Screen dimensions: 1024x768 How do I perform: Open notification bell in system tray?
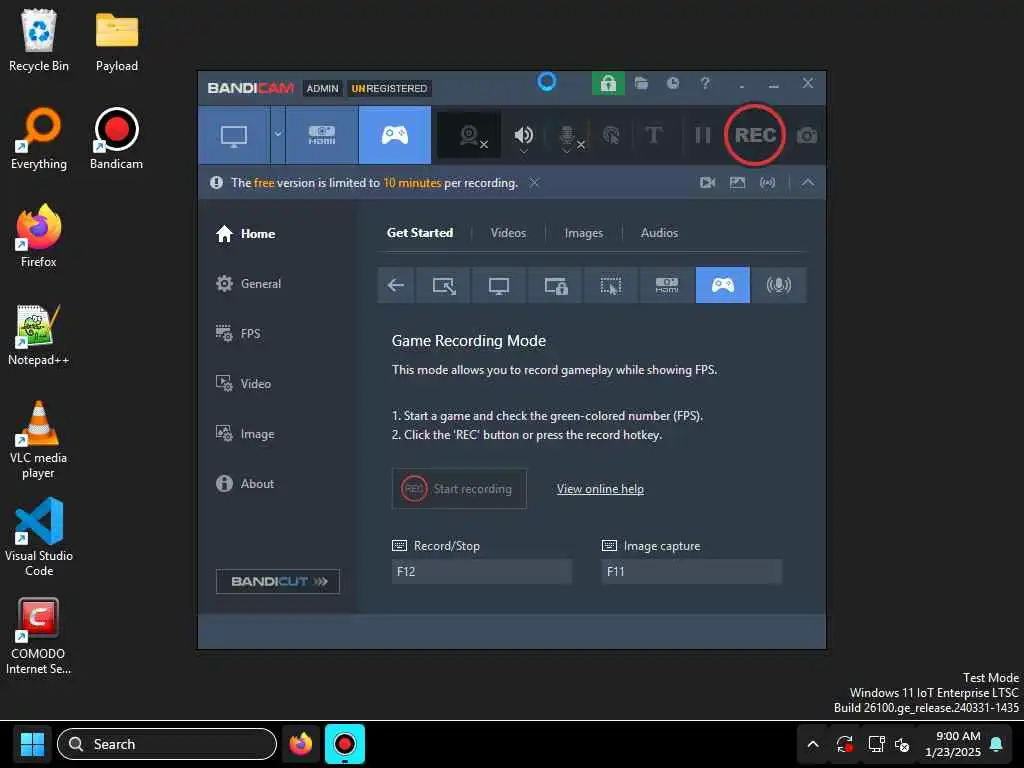[997, 744]
